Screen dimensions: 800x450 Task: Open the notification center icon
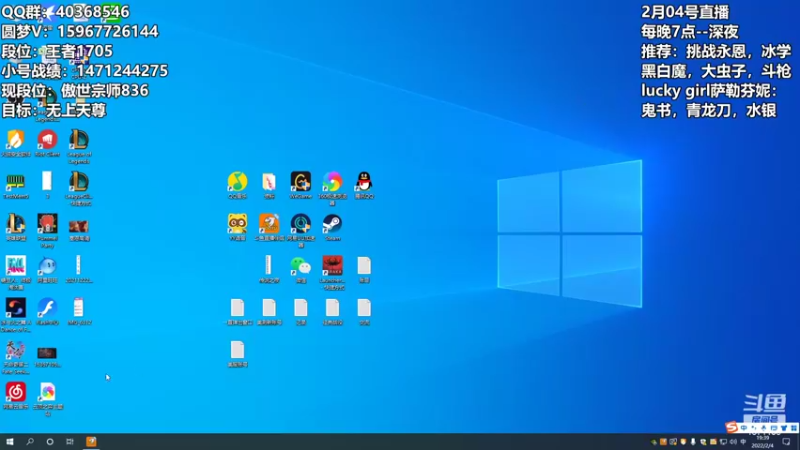786,442
